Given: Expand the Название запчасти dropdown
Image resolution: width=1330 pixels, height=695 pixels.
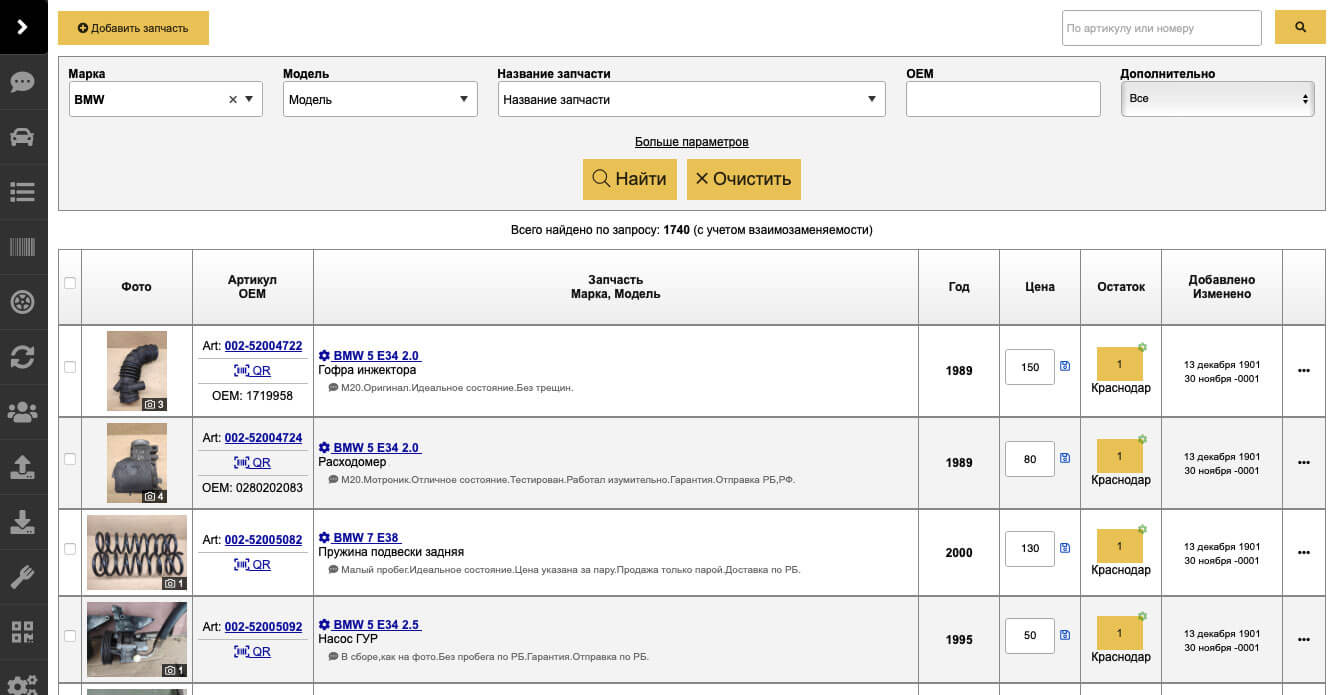Looking at the screenshot, I should click(691, 100).
